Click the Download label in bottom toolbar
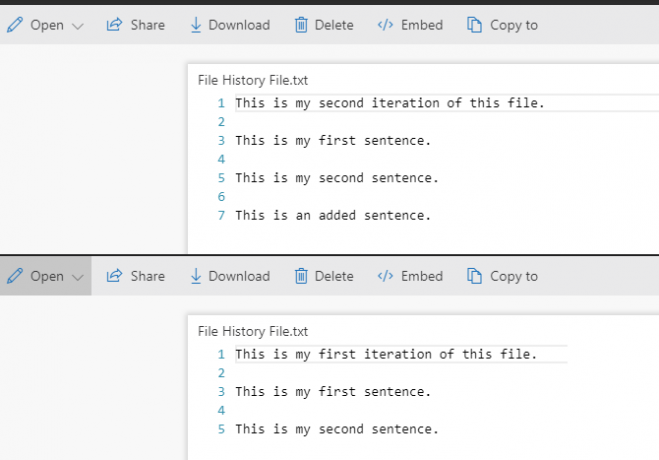 tap(239, 276)
